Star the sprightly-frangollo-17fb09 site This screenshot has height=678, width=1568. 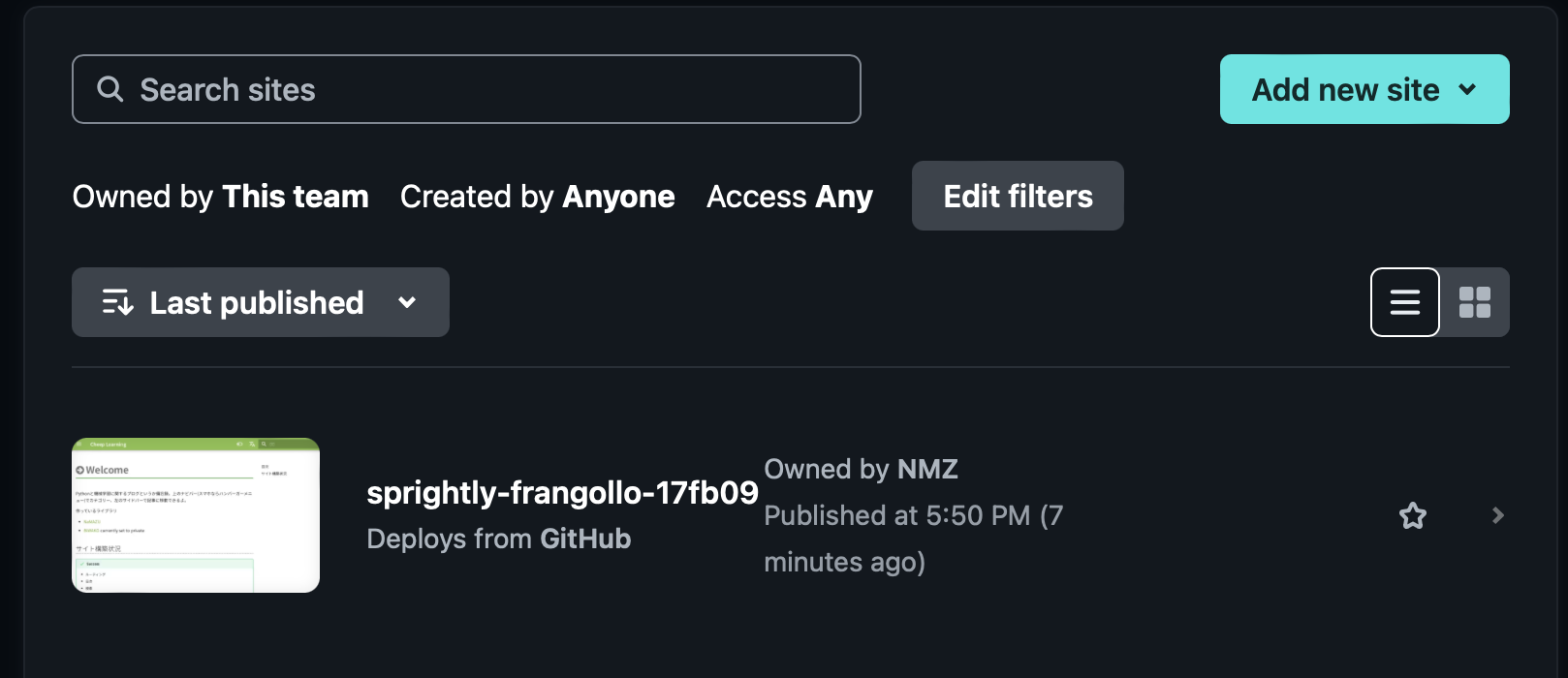click(1413, 515)
